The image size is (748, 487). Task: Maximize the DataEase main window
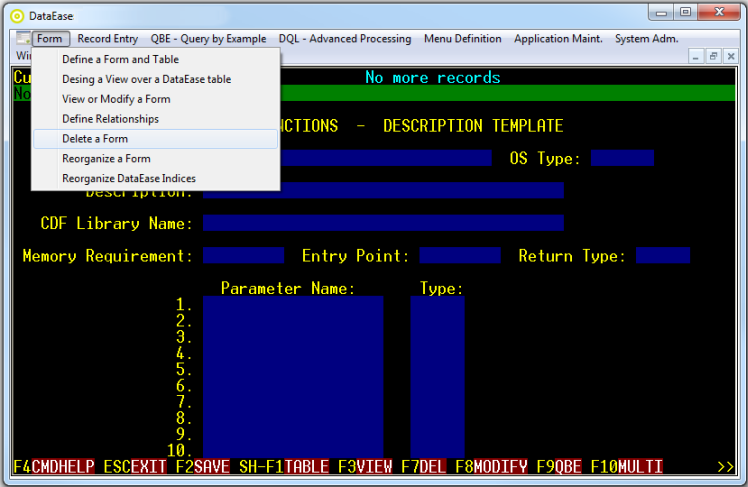686,12
